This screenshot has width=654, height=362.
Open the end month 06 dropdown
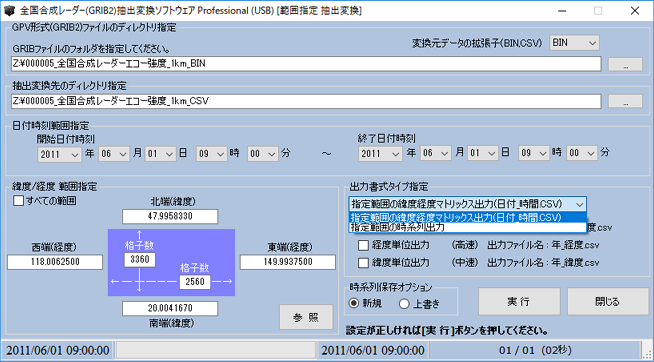point(435,153)
